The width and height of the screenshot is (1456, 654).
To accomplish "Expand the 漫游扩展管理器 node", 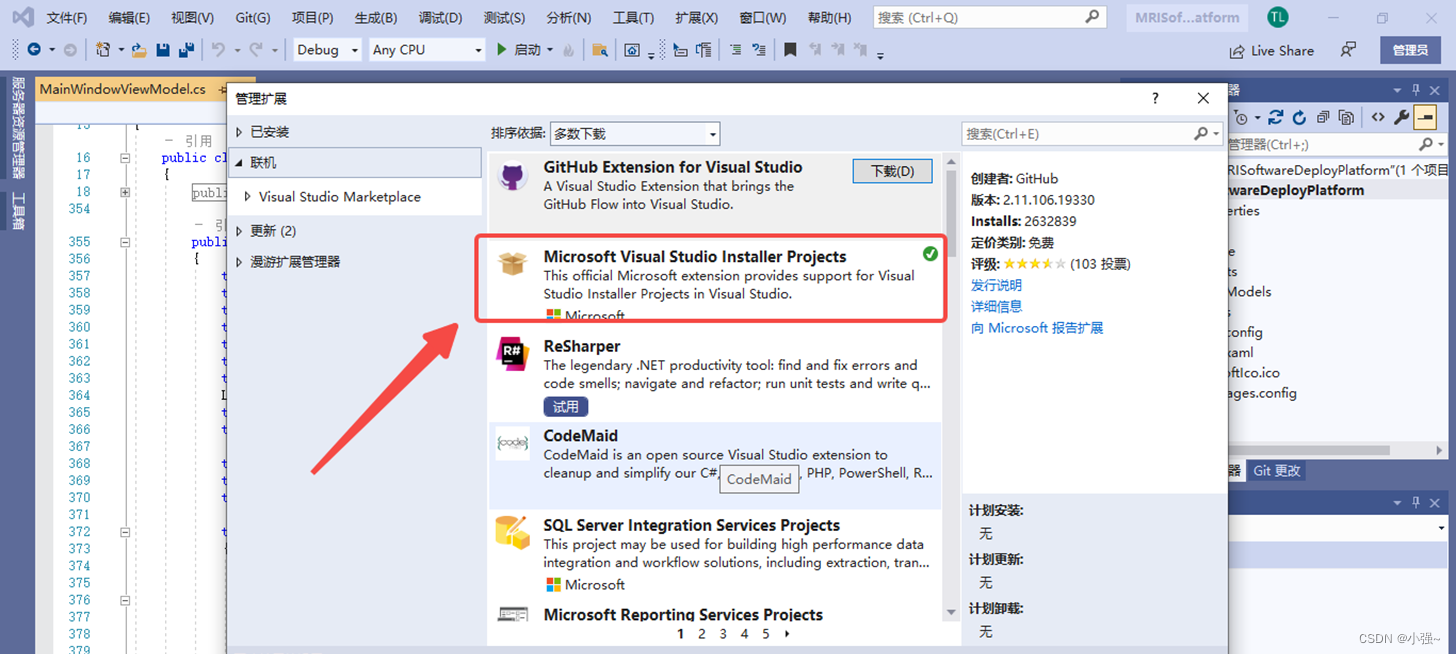I will 239,262.
